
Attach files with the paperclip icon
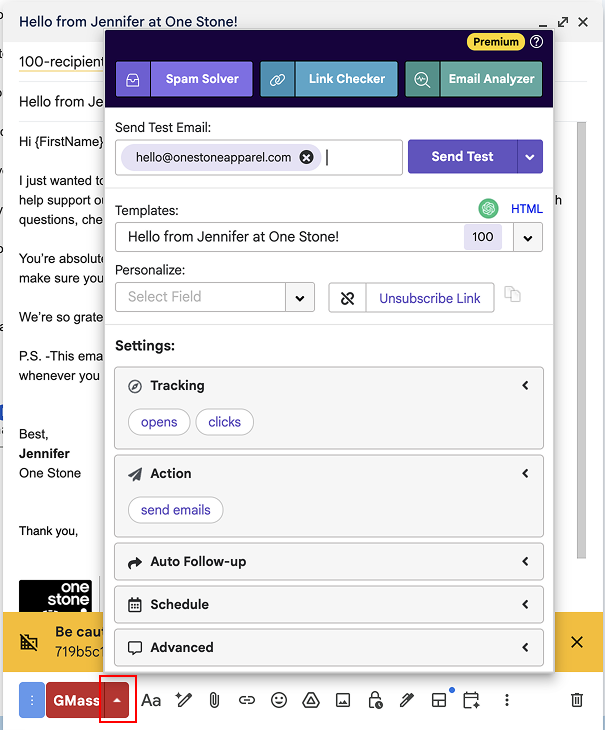tap(214, 700)
